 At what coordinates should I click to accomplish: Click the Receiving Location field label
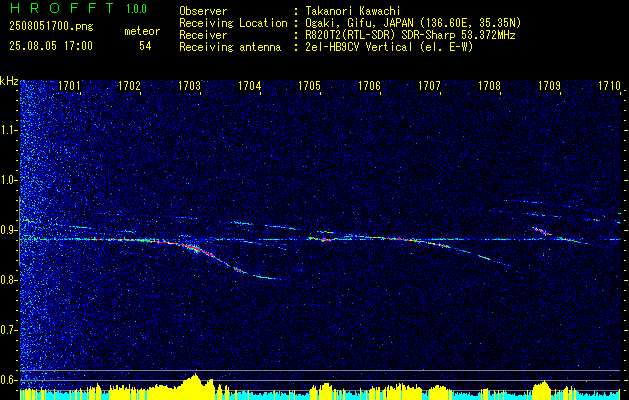tap(233, 23)
